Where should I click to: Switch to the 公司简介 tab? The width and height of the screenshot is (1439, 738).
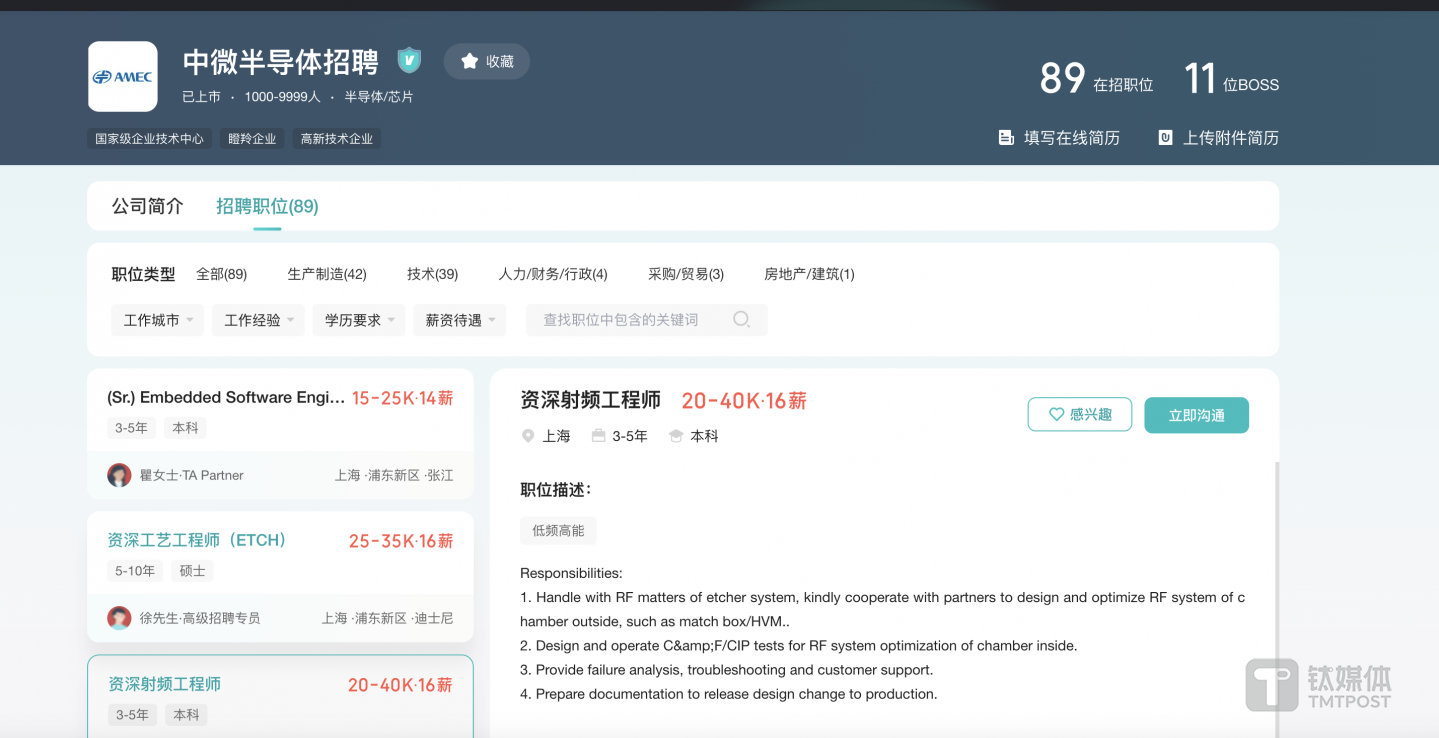click(x=148, y=207)
